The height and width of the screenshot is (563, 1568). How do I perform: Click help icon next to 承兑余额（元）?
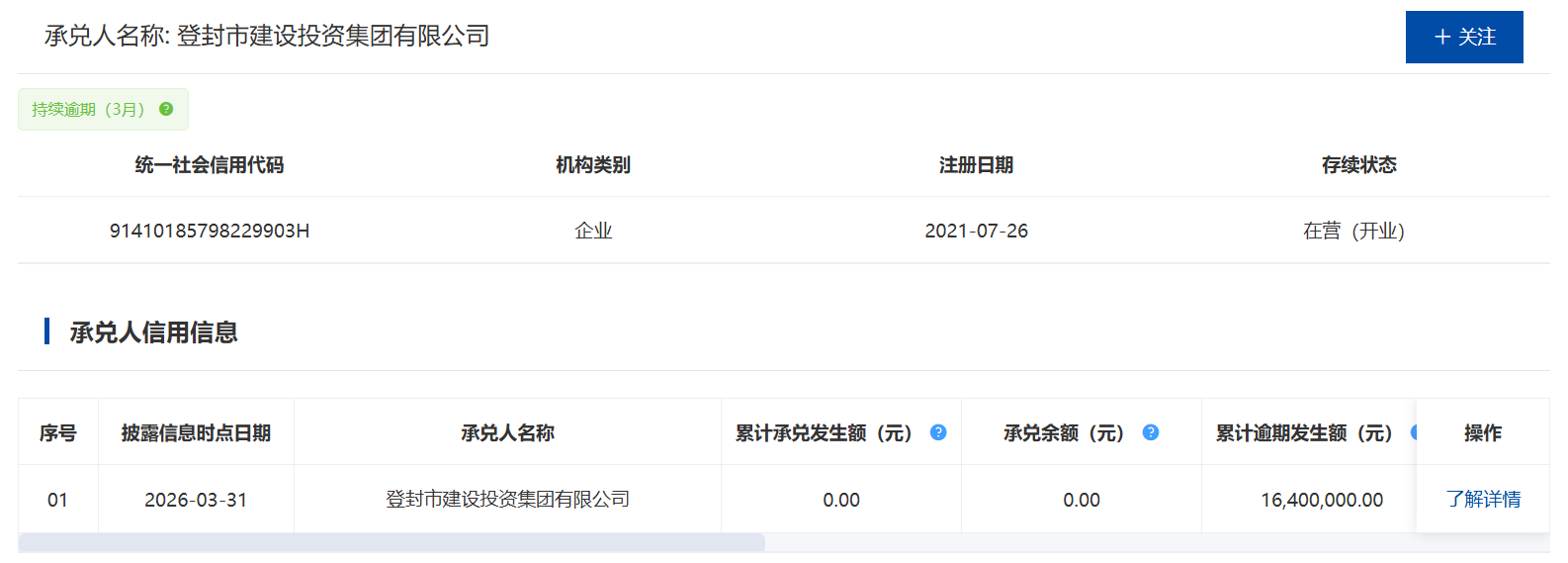tap(1151, 432)
